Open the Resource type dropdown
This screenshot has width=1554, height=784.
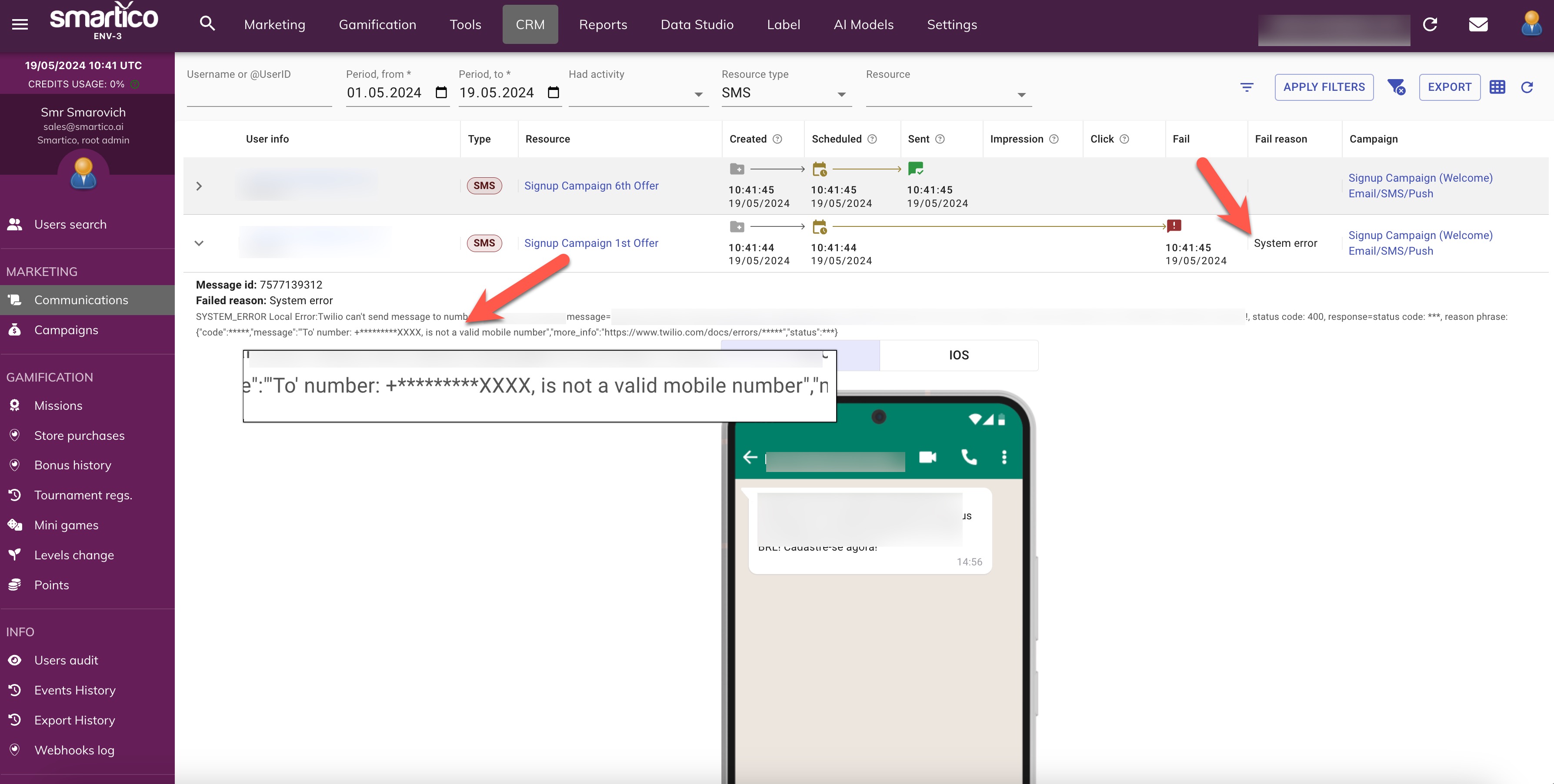[785, 93]
